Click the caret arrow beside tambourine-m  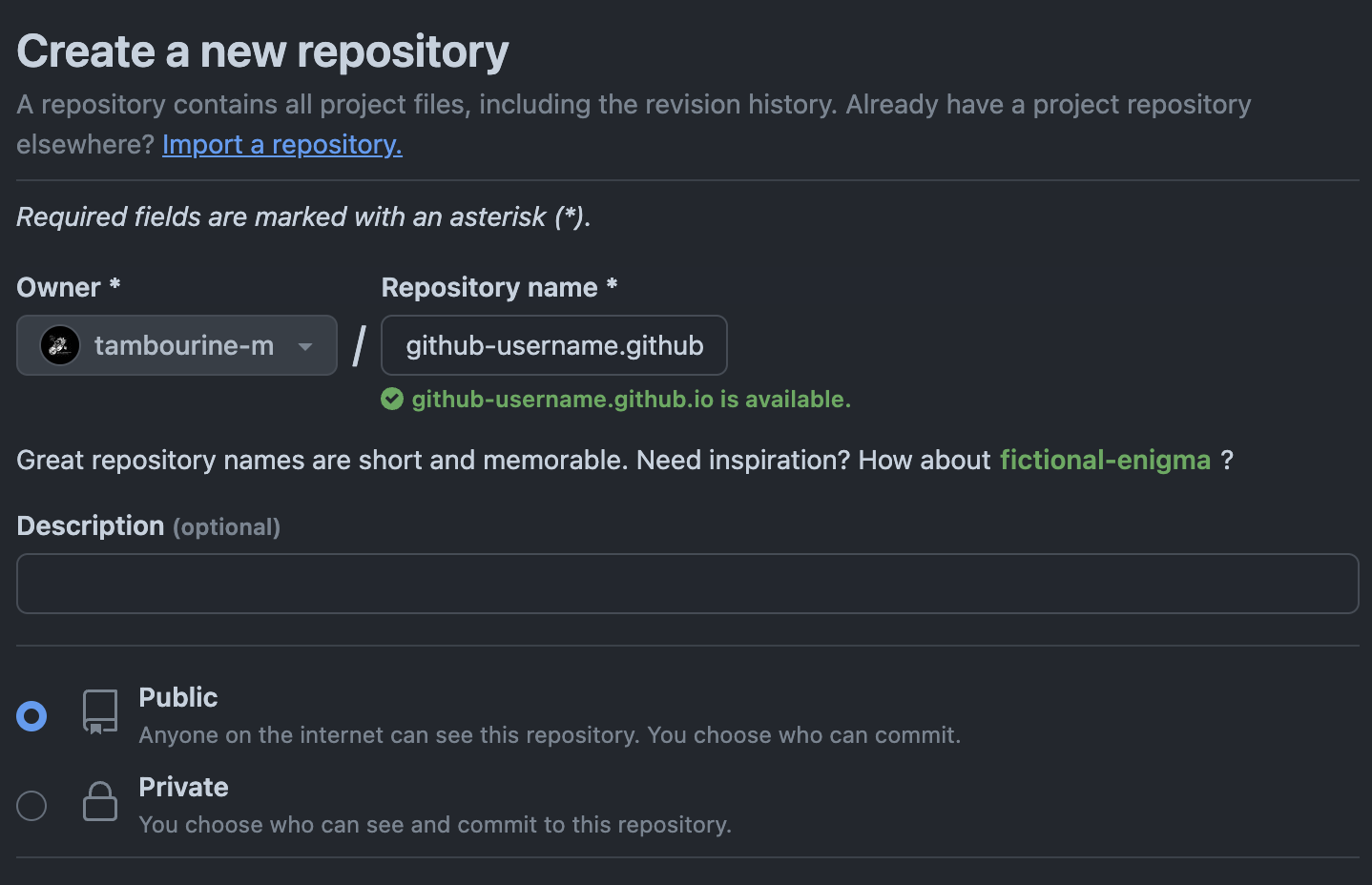pyautogui.click(x=305, y=347)
